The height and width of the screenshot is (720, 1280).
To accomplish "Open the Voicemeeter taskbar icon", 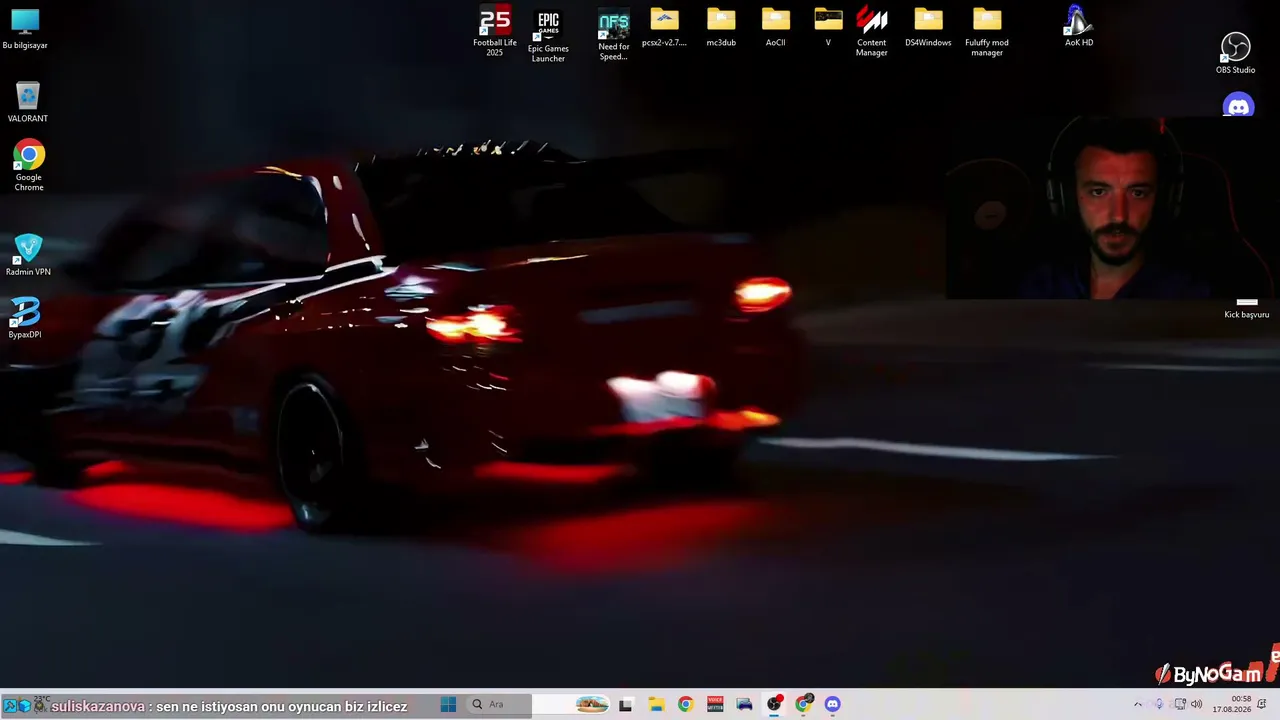I will coord(715,704).
